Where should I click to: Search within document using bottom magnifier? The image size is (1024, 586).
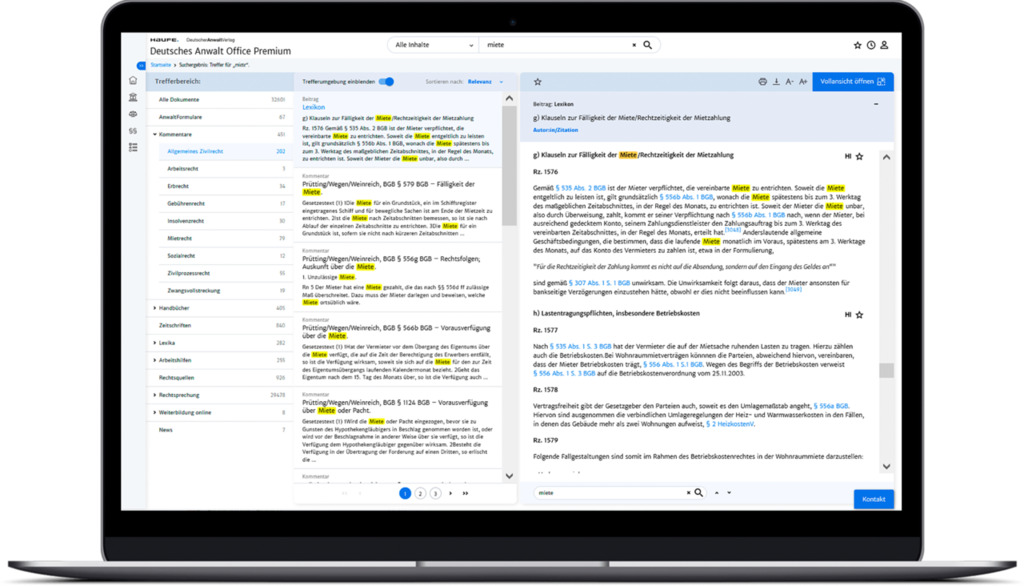click(x=698, y=493)
